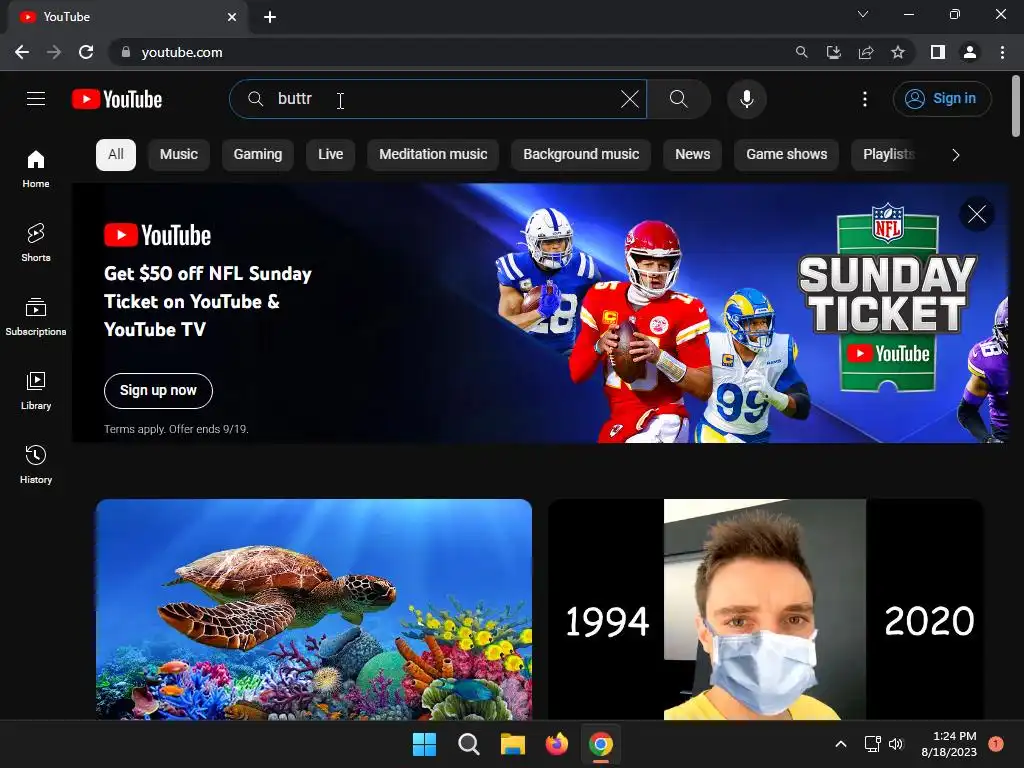Image resolution: width=1024 pixels, height=768 pixels.
Task: Open a new tab with the plus
Action: click(270, 17)
